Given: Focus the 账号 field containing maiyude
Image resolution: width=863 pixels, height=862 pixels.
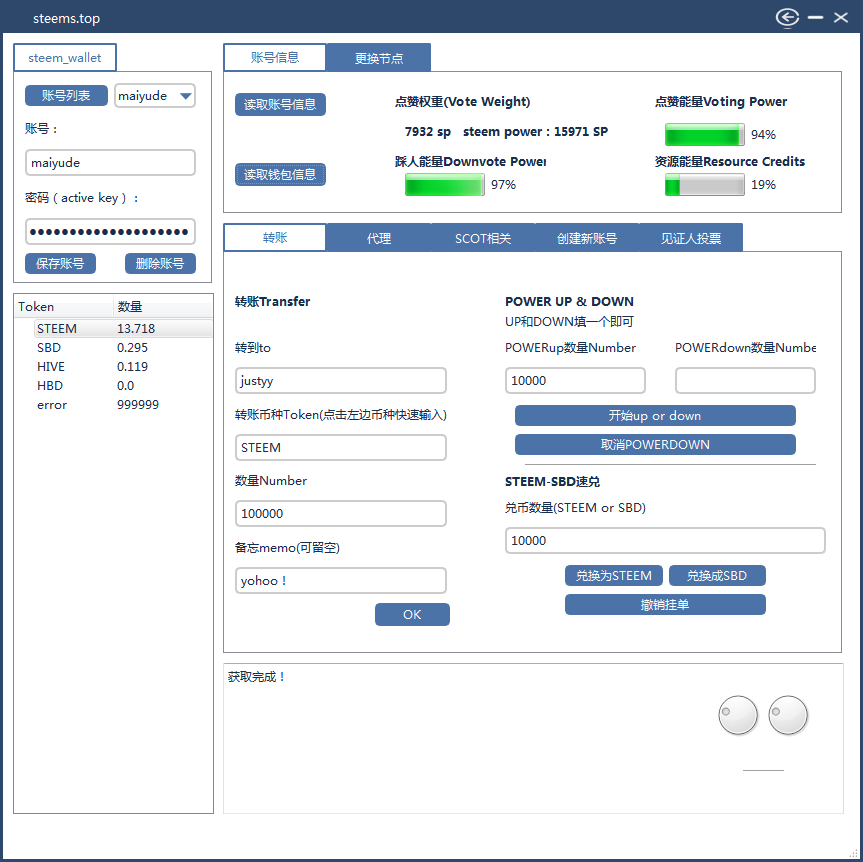Looking at the screenshot, I should pos(110,163).
